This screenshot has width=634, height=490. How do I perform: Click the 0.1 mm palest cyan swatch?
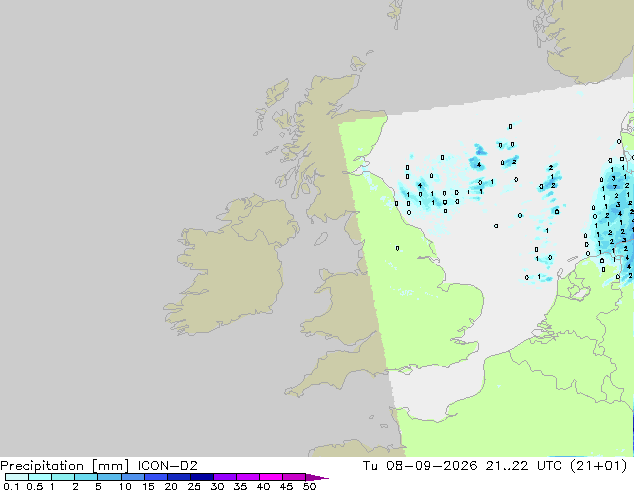[17, 477]
